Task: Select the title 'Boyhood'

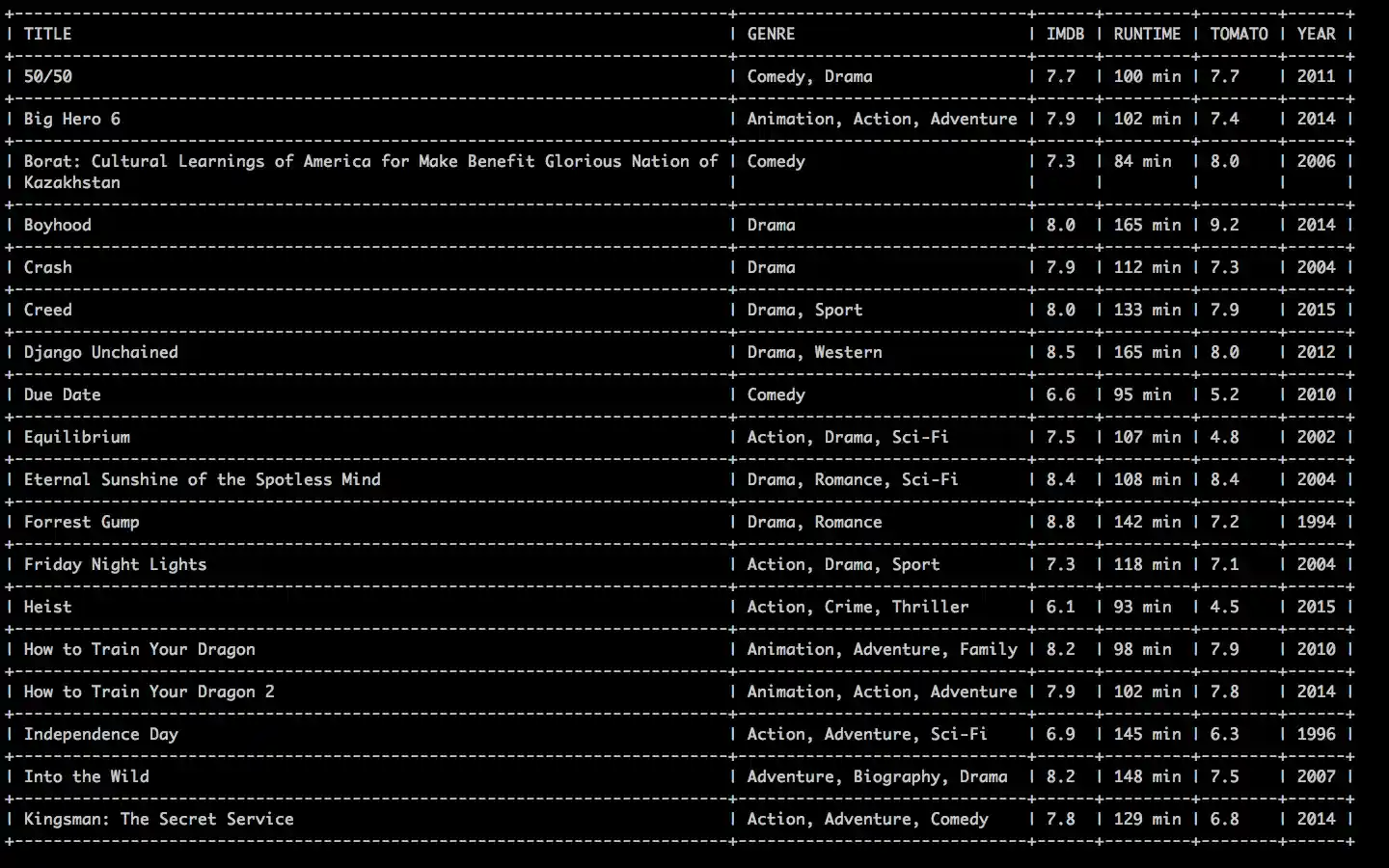Action: [x=57, y=225]
